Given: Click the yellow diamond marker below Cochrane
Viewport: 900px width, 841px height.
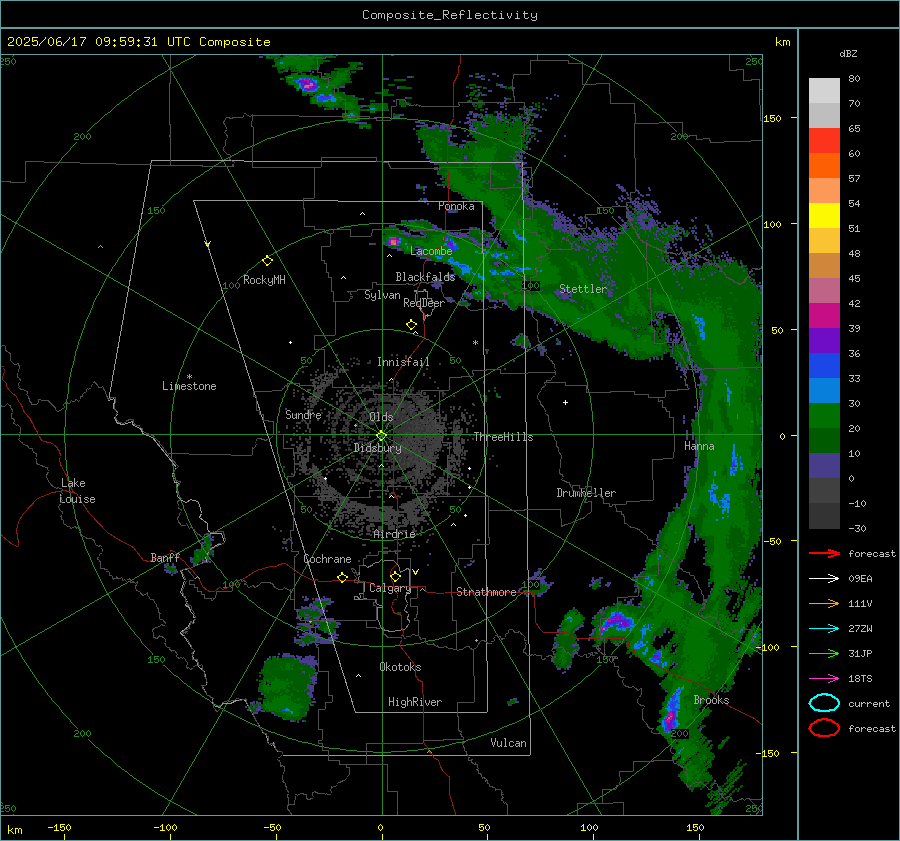Looking at the screenshot, I should (343, 577).
